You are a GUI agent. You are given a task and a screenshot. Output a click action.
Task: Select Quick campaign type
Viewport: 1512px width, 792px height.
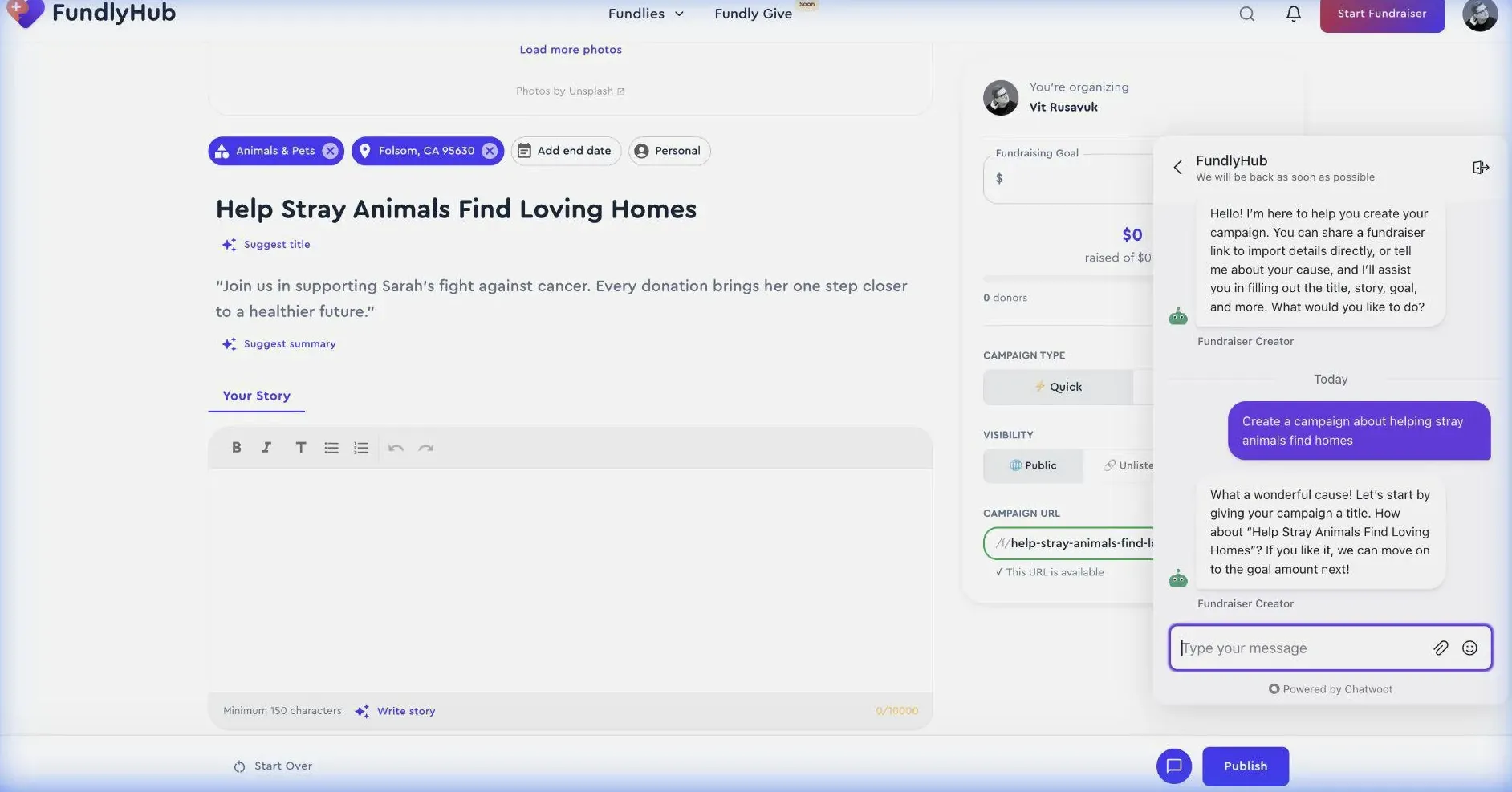click(x=1058, y=387)
